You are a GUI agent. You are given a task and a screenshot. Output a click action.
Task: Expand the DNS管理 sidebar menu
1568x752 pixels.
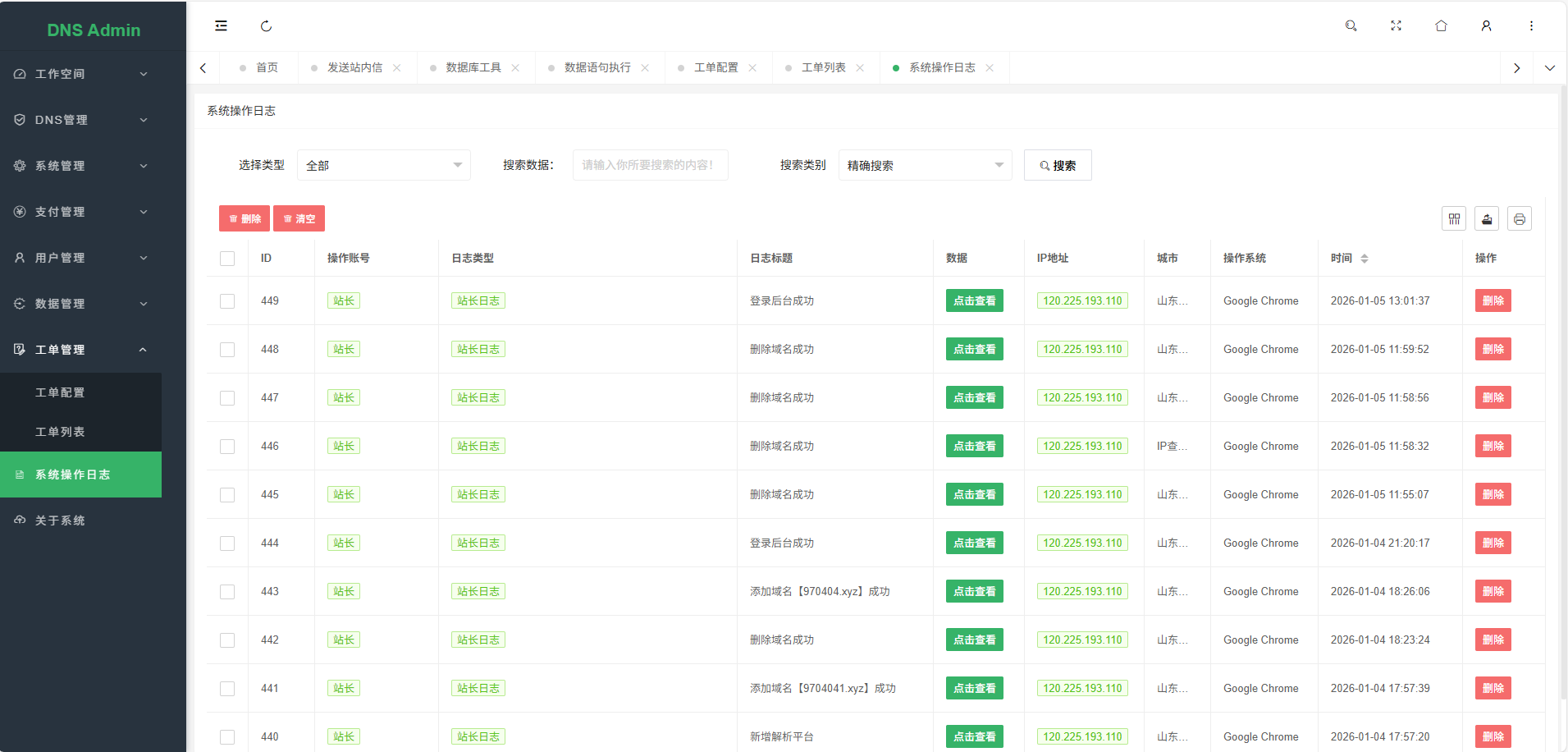point(80,120)
